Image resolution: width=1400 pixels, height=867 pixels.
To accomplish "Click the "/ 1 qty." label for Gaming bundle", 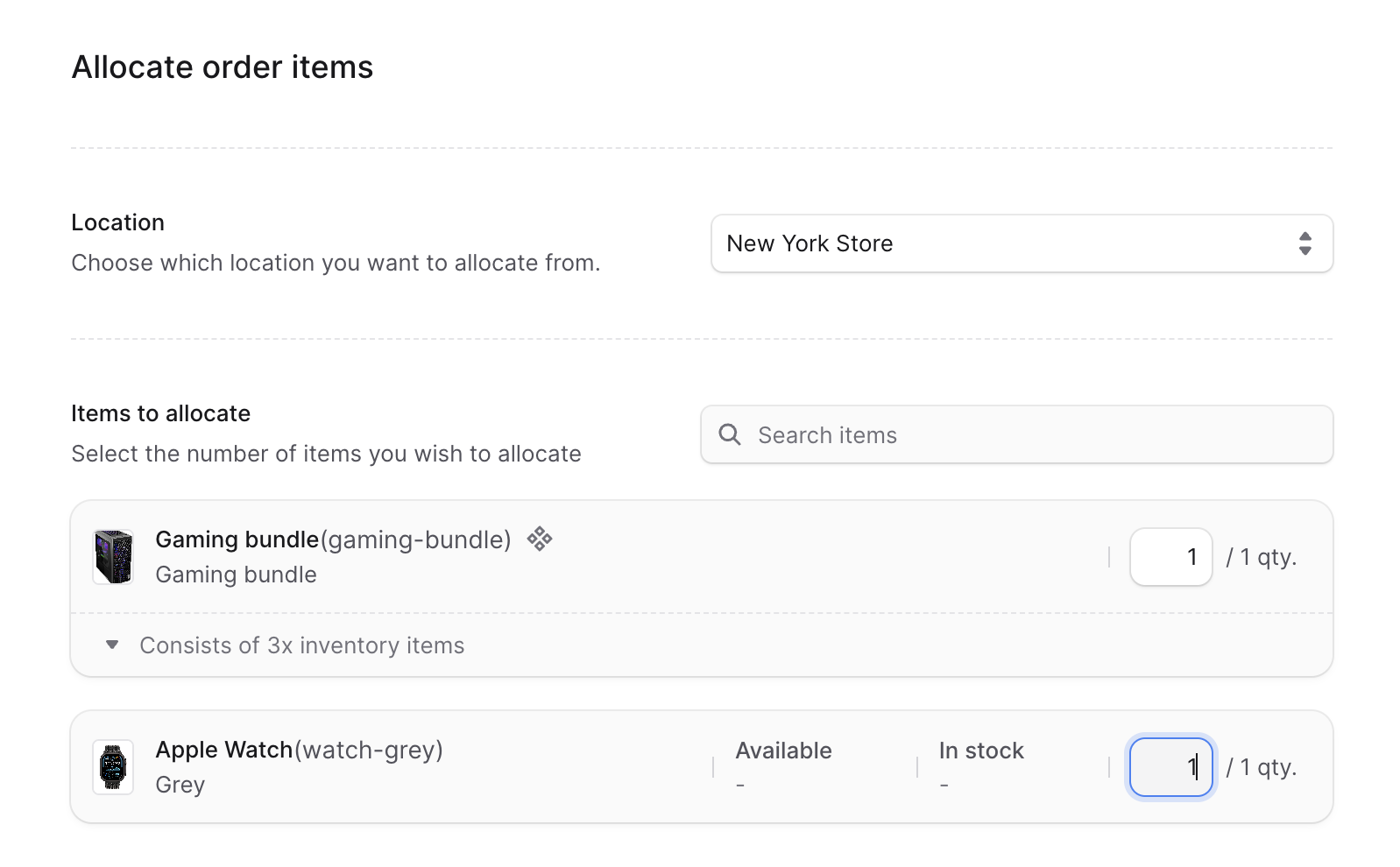I will pos(1261,557).
